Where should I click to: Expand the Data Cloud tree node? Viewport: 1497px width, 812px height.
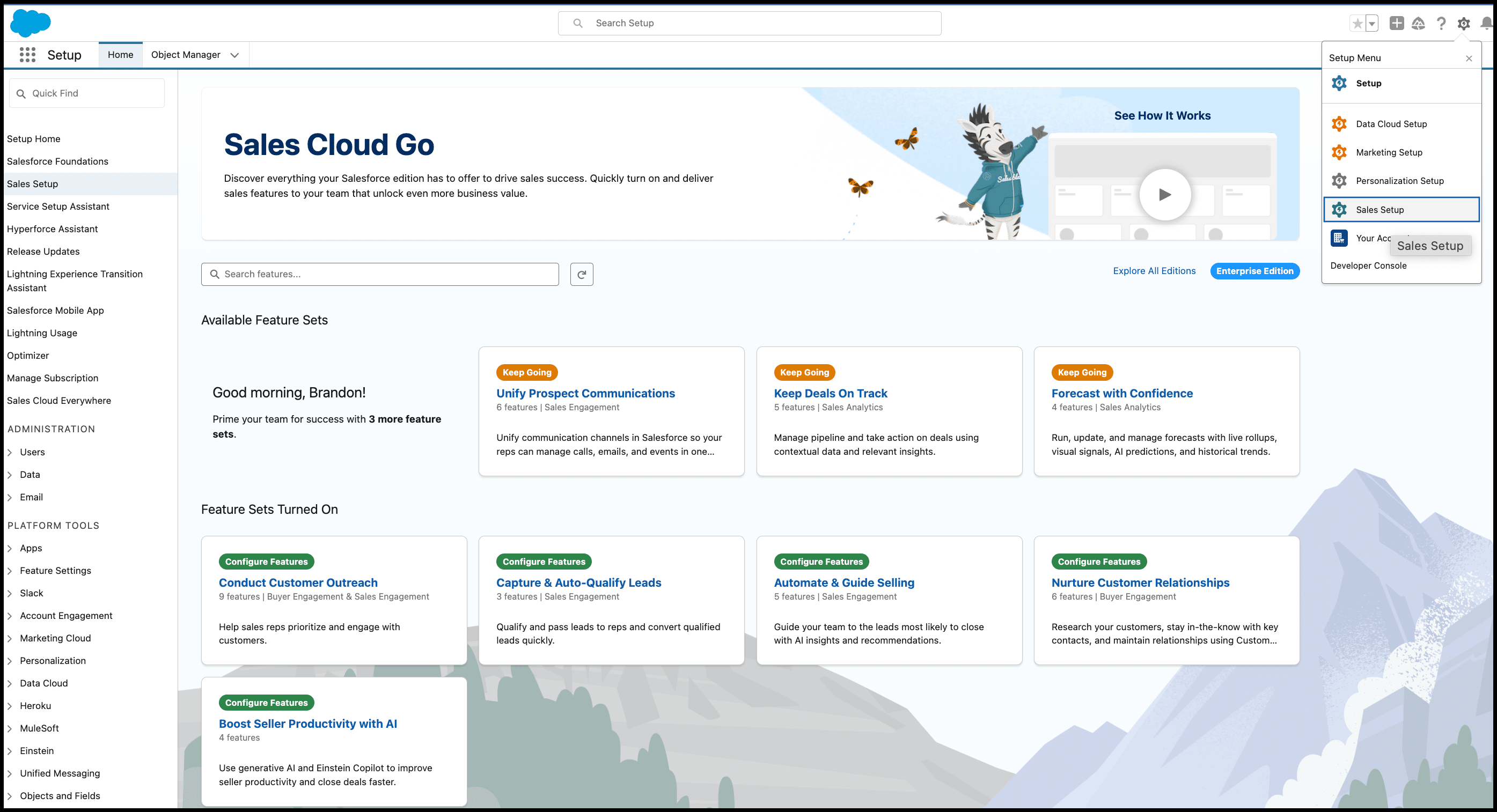(x=10, y=684)
